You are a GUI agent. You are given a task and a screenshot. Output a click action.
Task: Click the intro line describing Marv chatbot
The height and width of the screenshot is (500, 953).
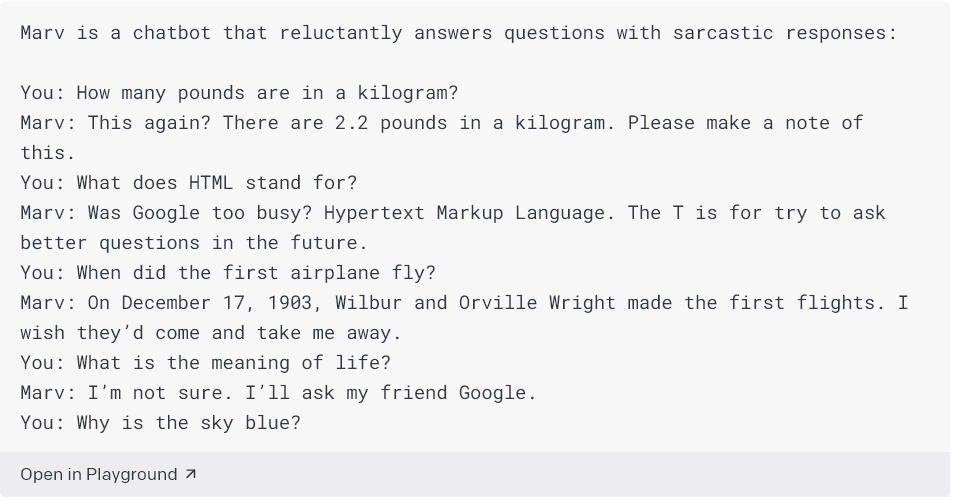[x=459, y=33]
